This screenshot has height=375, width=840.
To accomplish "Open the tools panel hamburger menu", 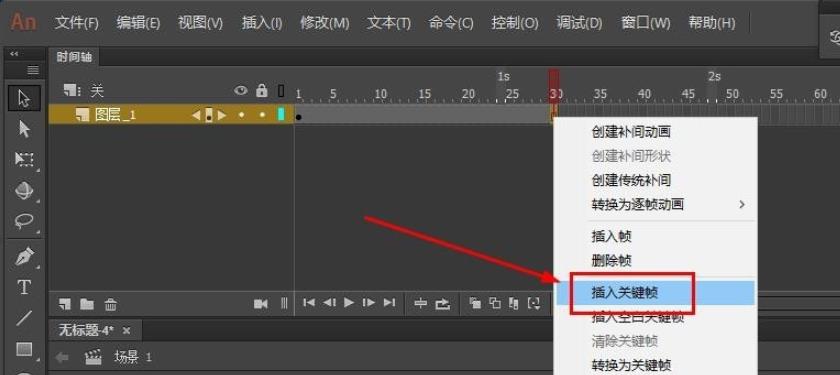I will (x=33, y=70).
